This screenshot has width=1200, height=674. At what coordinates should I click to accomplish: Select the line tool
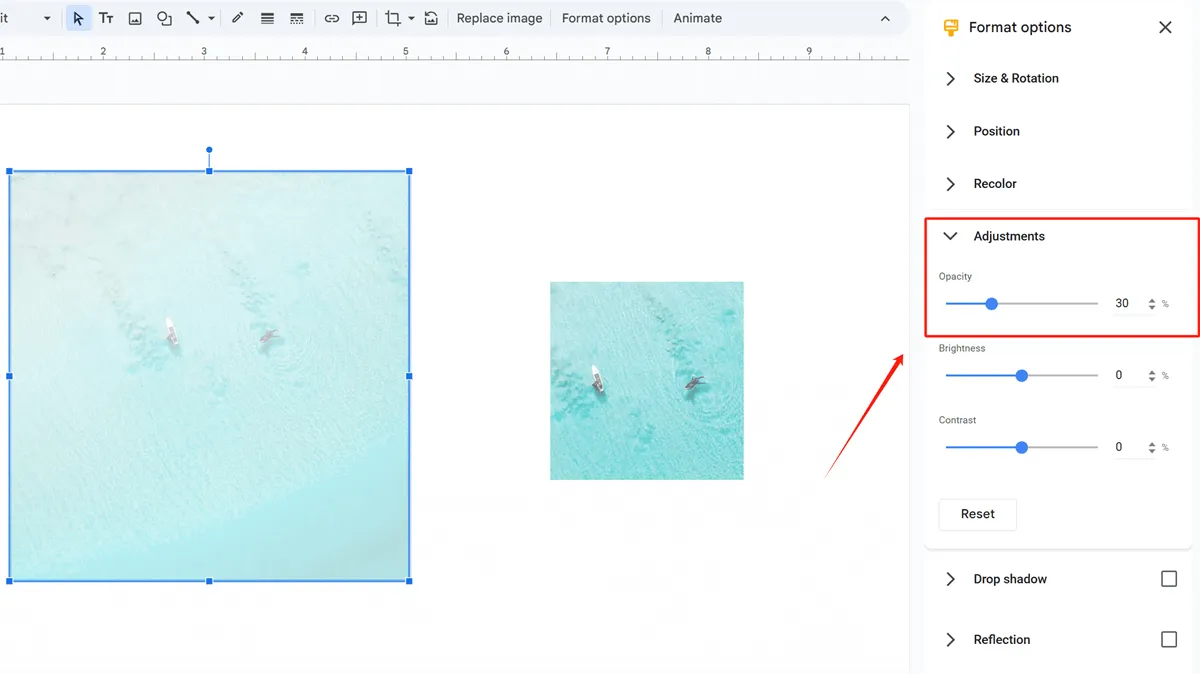[193, 19]
